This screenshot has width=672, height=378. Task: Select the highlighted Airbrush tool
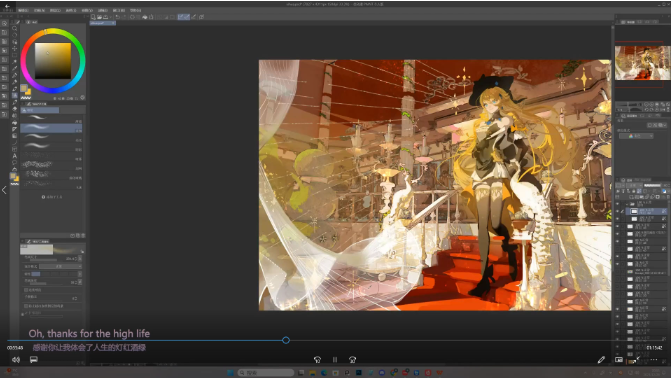pos(15,96)
